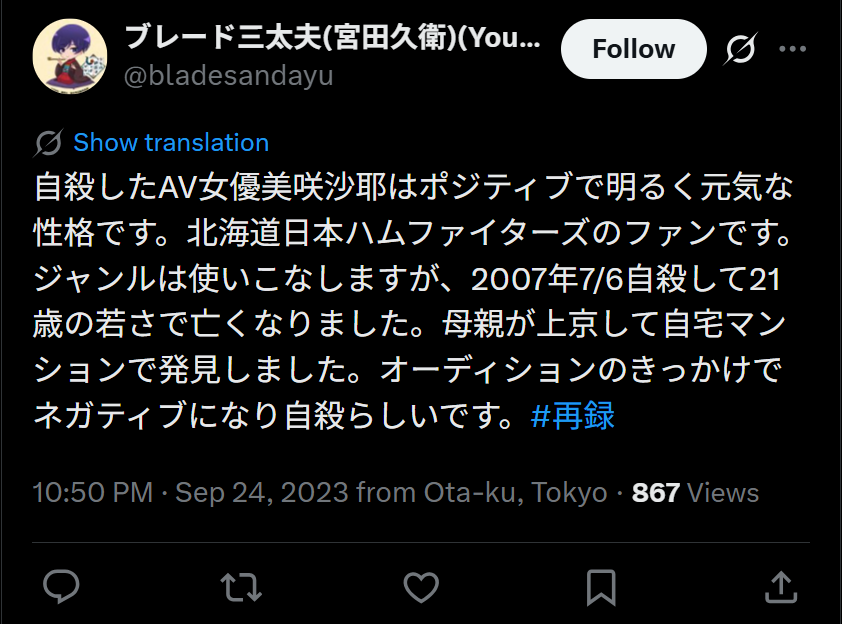The width and height of the screenshot is (842, 624).
Task: Open the three-dot More menu
Action: coord(793,49)
